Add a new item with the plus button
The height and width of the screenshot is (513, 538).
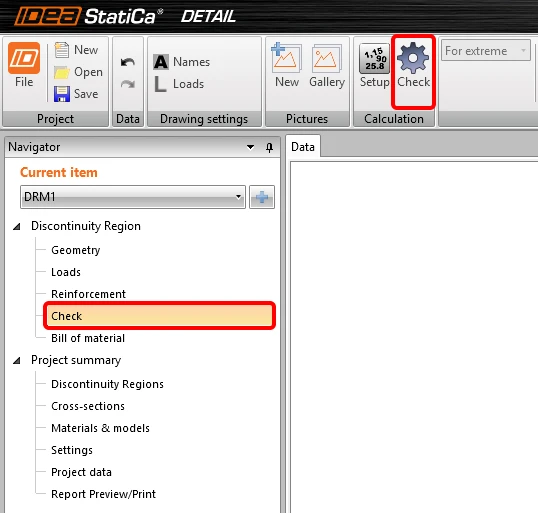pos(262,197)
